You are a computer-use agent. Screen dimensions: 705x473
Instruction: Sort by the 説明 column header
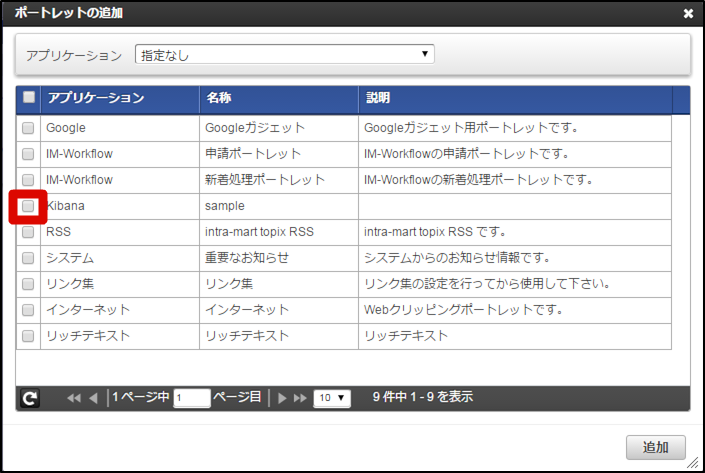516,100
